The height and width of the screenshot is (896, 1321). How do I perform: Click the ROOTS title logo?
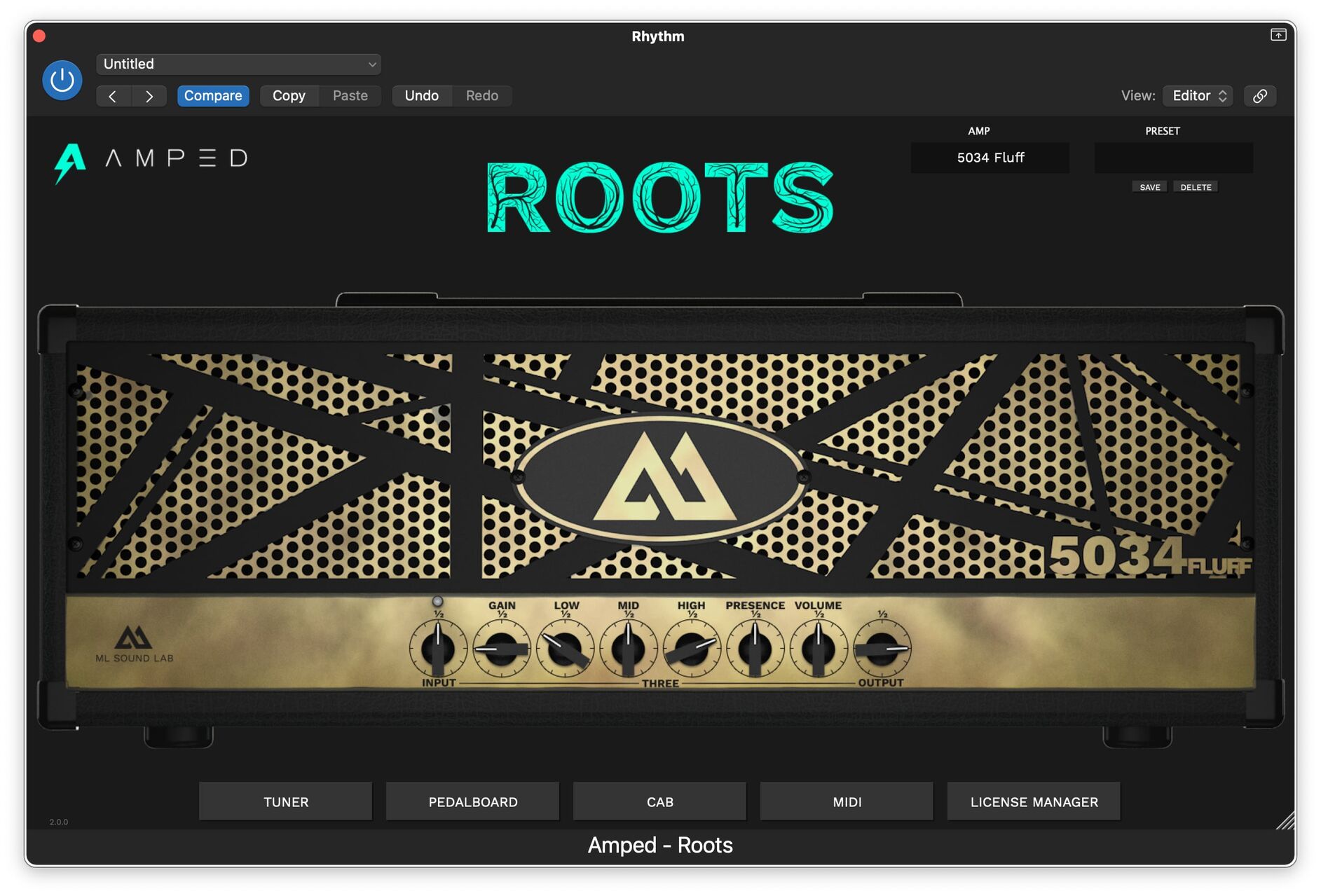[660, 198]
